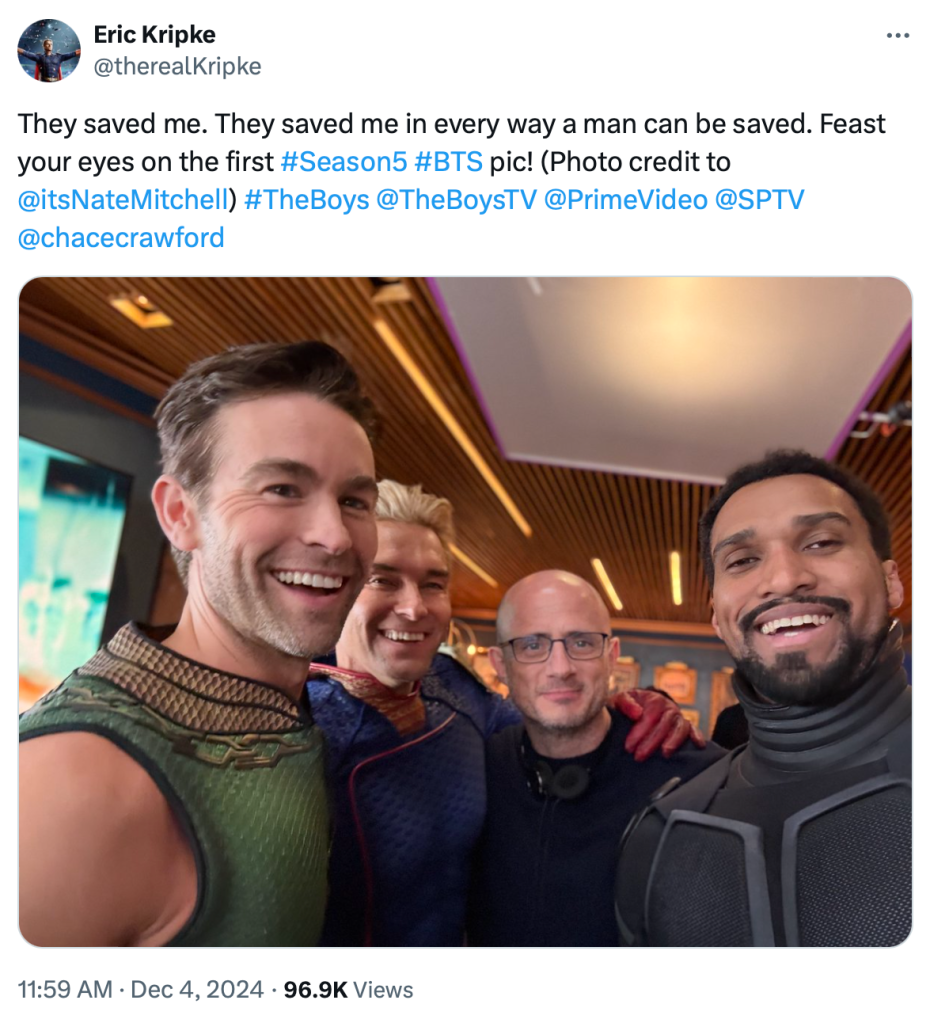
Task: Open the three-dot more options menu
Action: (x=897, y=36)
